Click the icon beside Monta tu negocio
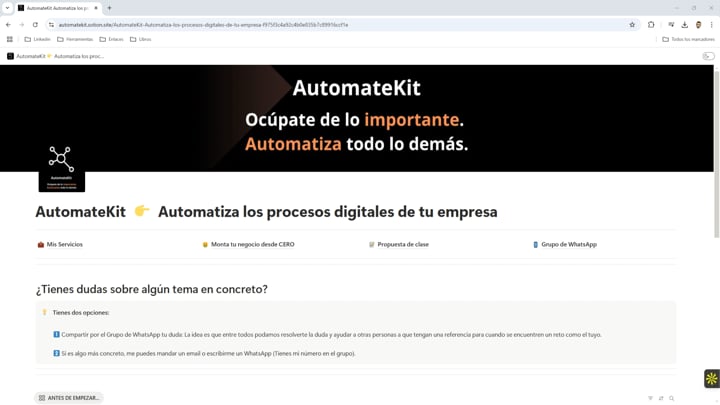Screen dimensions: 720x405 (x=205, y=245)
